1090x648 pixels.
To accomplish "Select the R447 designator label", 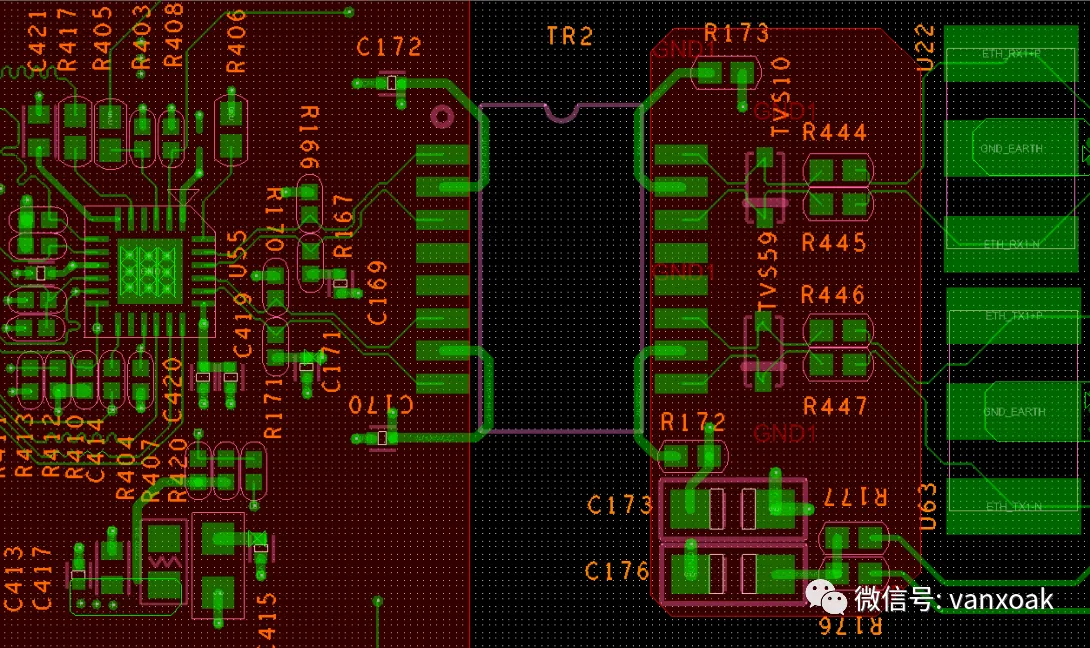I will click(835, 406).
